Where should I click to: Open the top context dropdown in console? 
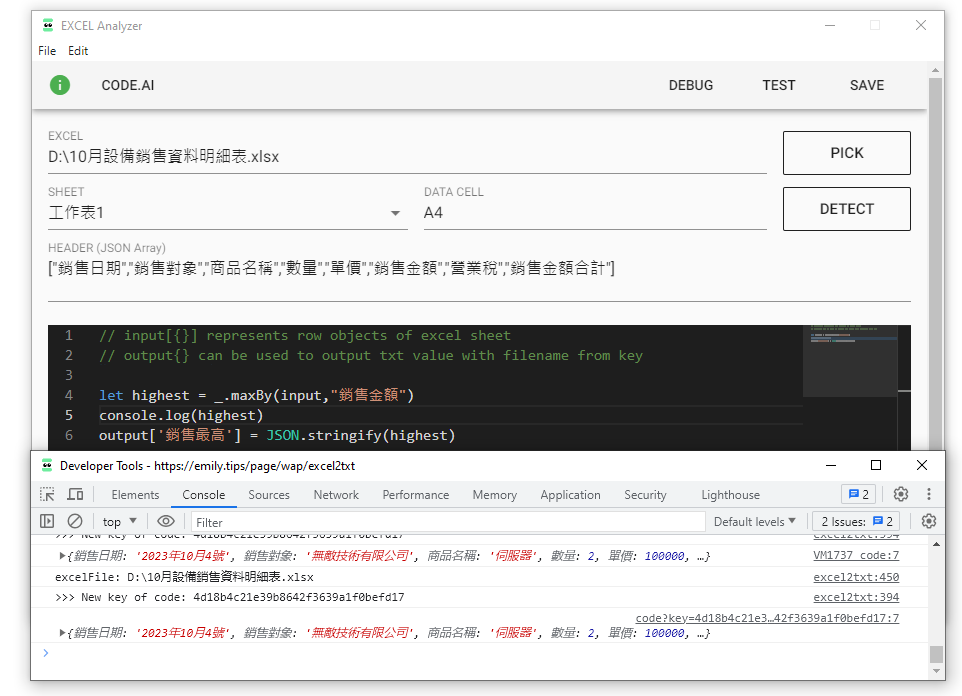click(119, 522)
